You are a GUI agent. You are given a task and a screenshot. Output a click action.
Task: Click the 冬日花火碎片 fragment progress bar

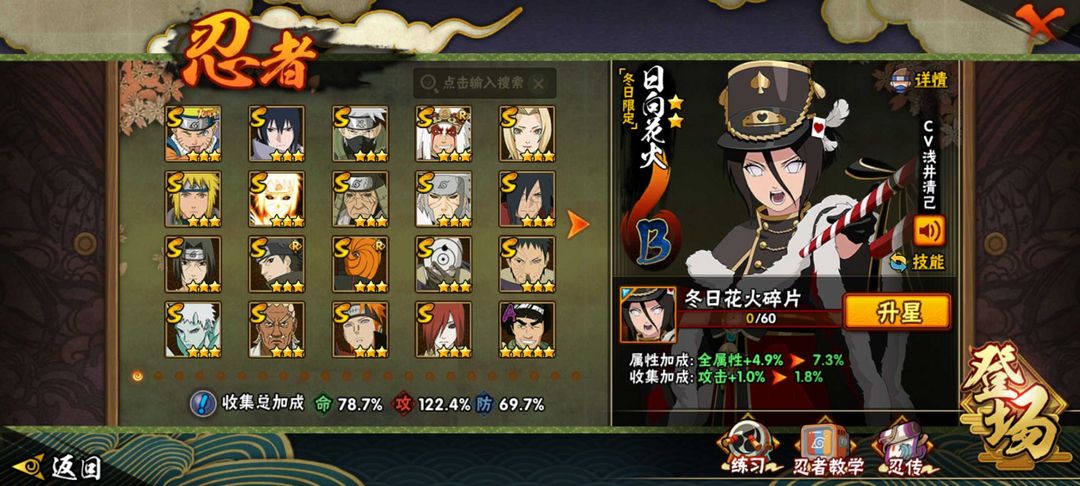tap(760, 318)
